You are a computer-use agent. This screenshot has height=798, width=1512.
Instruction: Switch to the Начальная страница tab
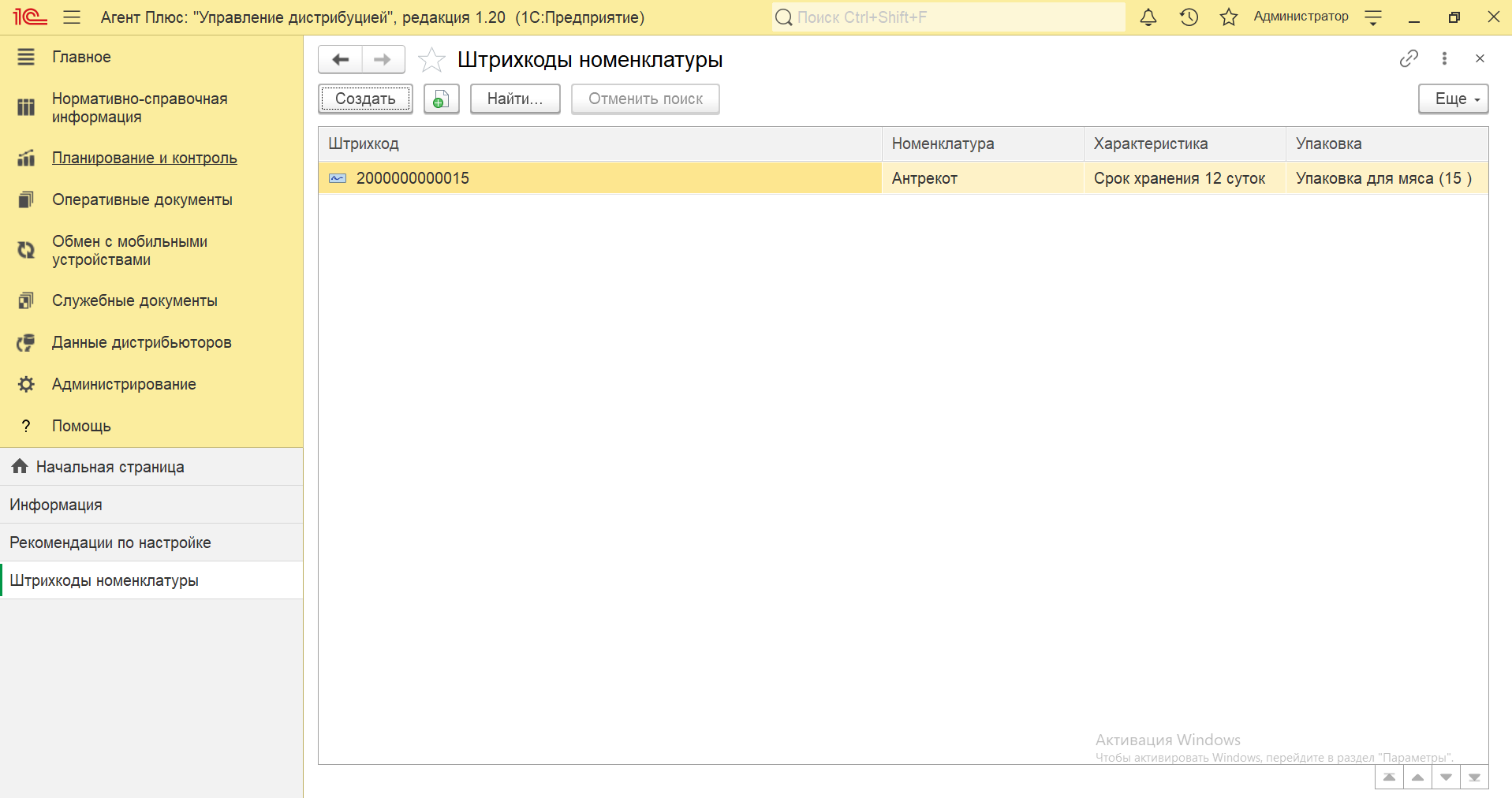tap(110, 467)
